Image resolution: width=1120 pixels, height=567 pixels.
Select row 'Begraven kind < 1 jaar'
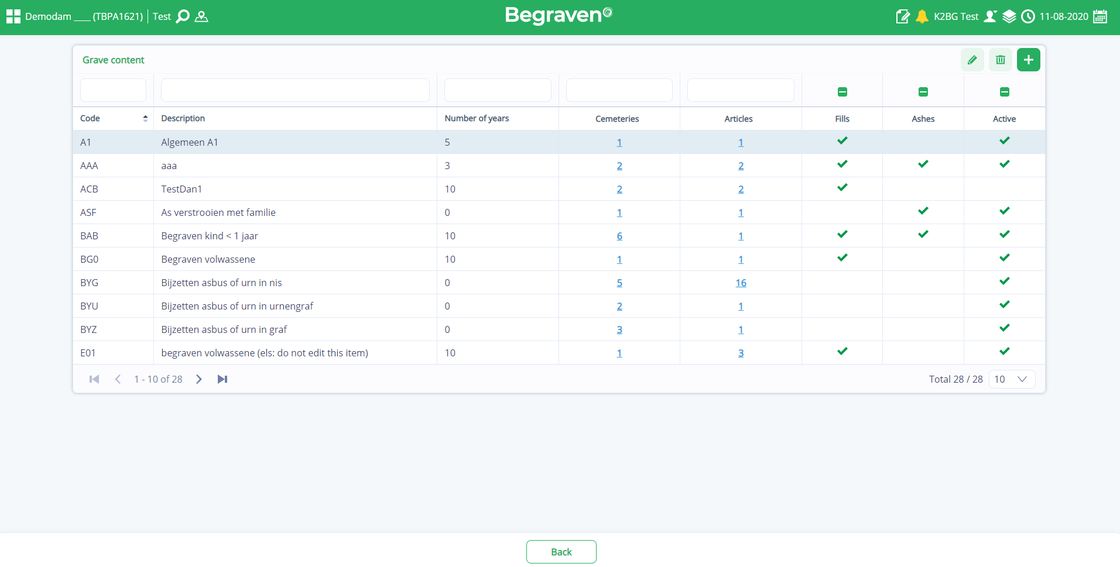pos(559,236)
